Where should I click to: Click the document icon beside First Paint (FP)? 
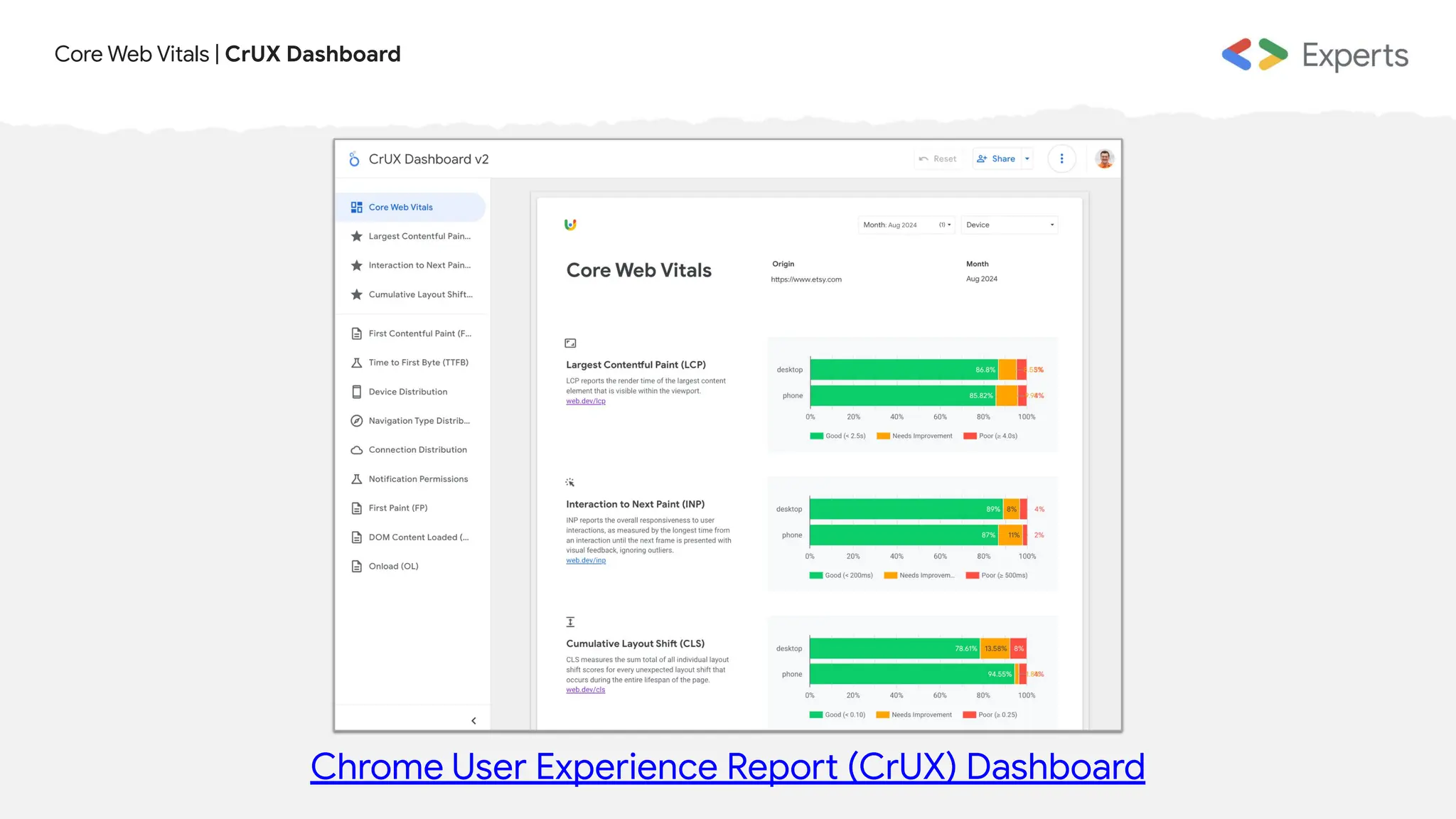[357, 508]
